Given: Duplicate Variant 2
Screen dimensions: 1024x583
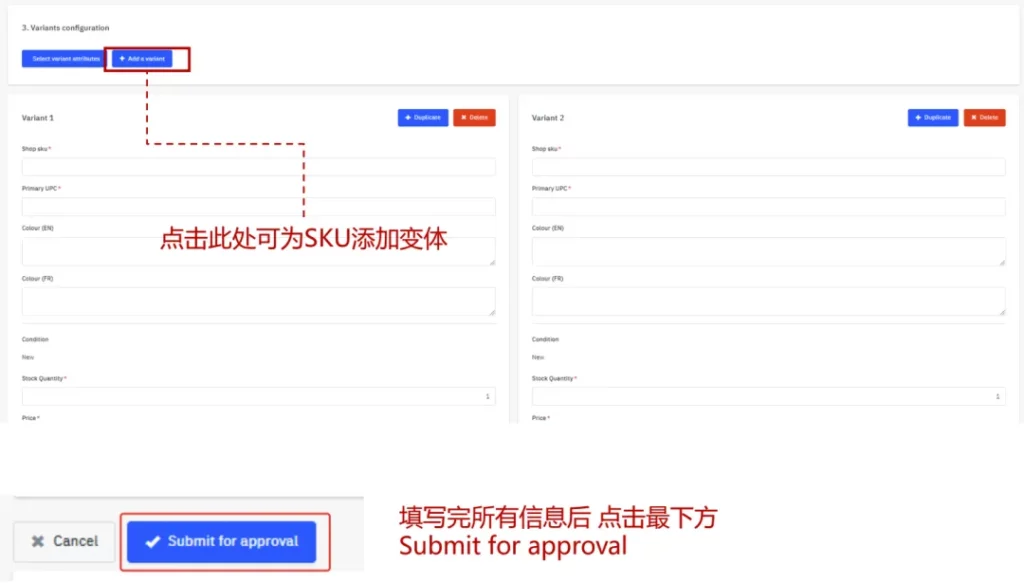Looking at the screenshot, I should coord(933,118).
